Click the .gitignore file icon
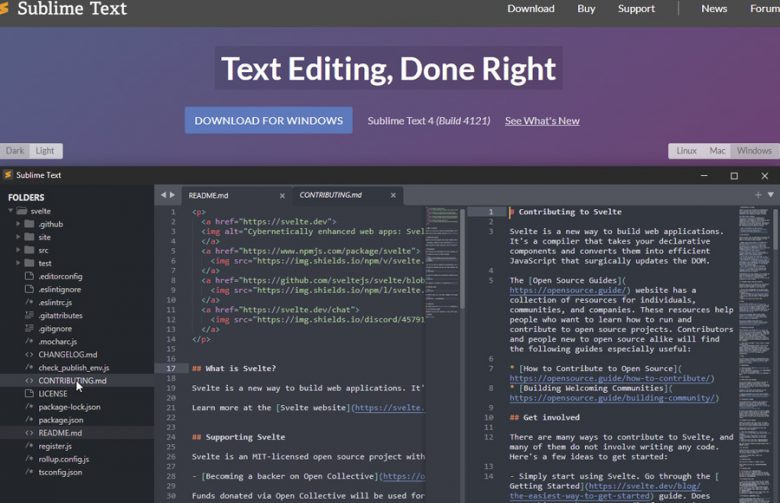The width and height of the screenshot is (780, 503). point(29,328)
